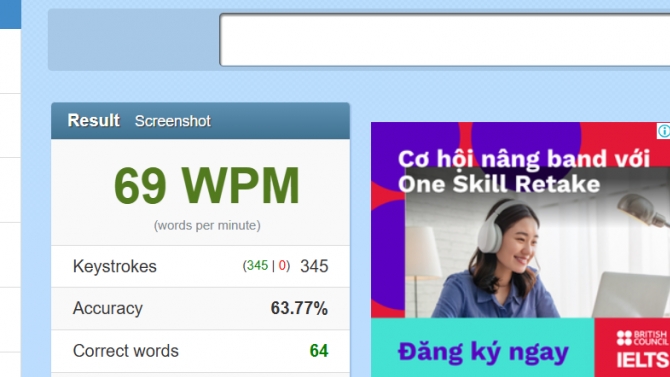Switch to the Result tab
Screen dimensions: 670x377
coord(94,121)
